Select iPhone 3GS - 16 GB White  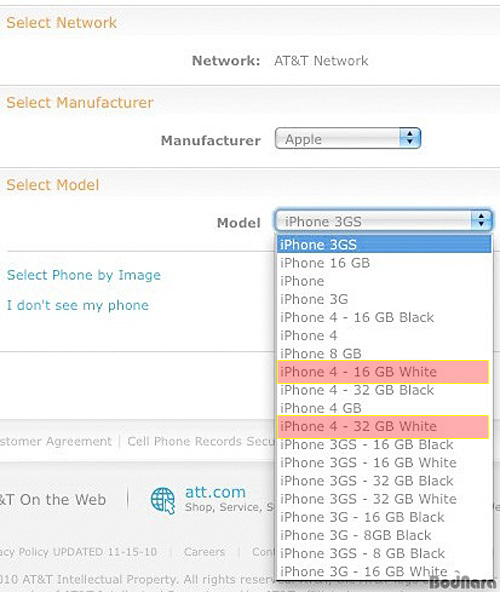384,462
